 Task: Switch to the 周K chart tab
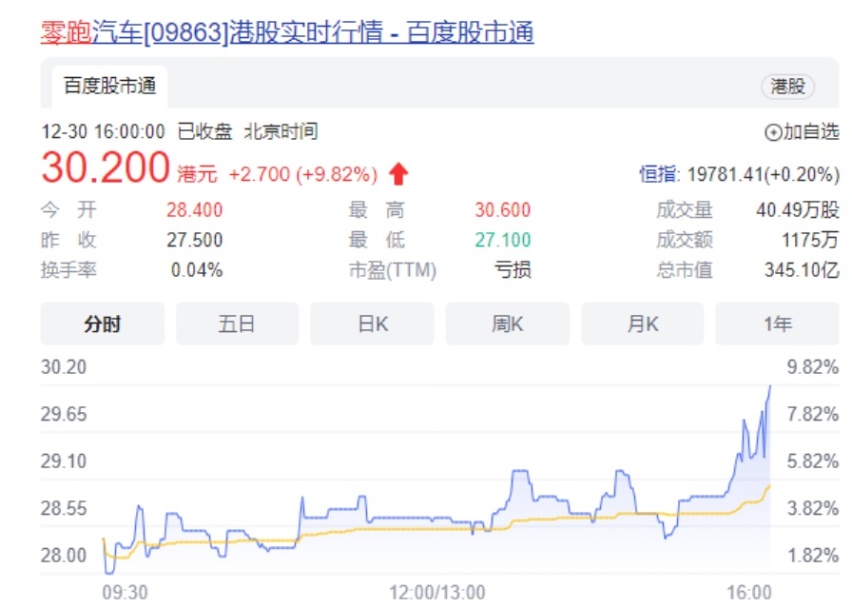[508, 324]
